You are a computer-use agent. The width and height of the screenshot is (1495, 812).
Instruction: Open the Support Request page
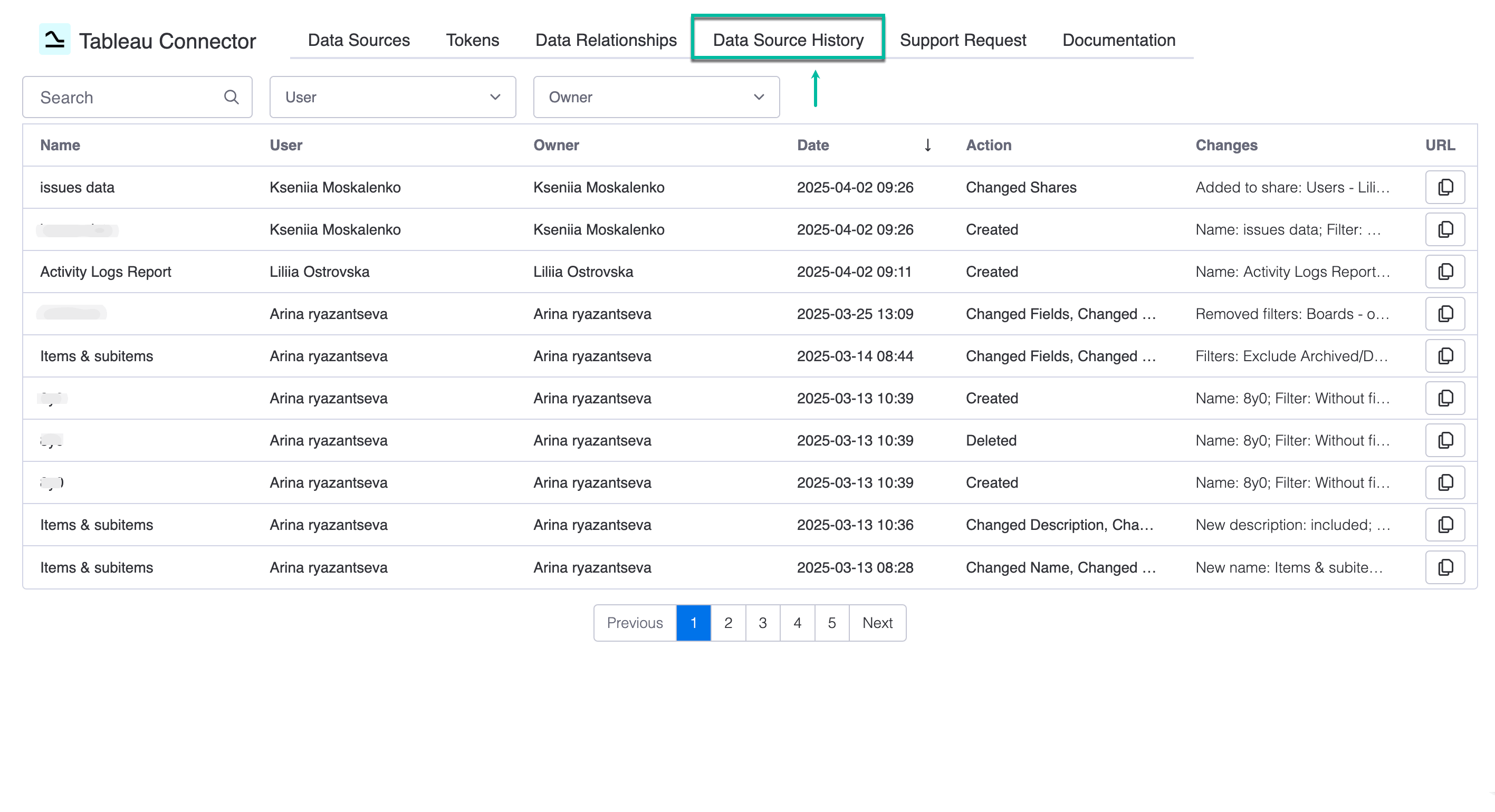tap(963, 40)
